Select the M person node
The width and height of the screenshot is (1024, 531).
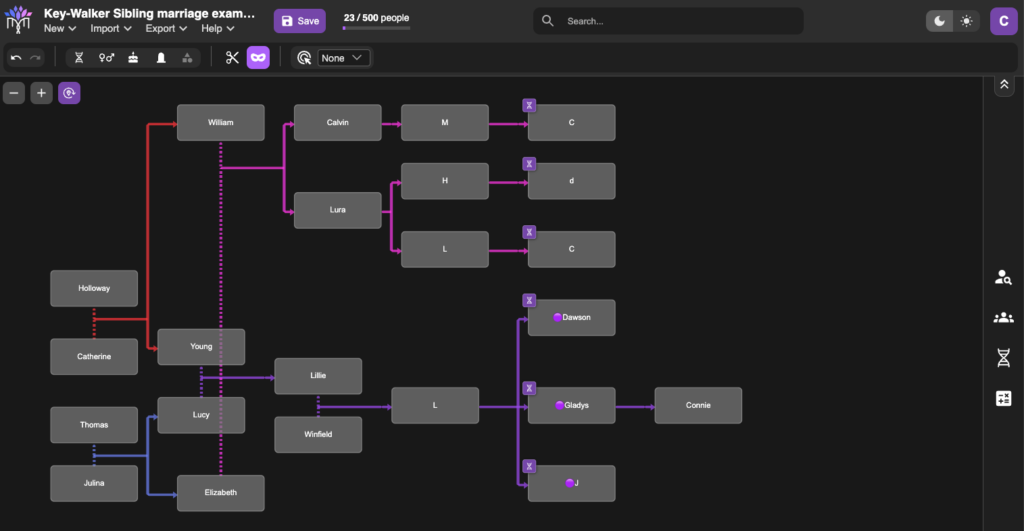[x=445, y=122]
